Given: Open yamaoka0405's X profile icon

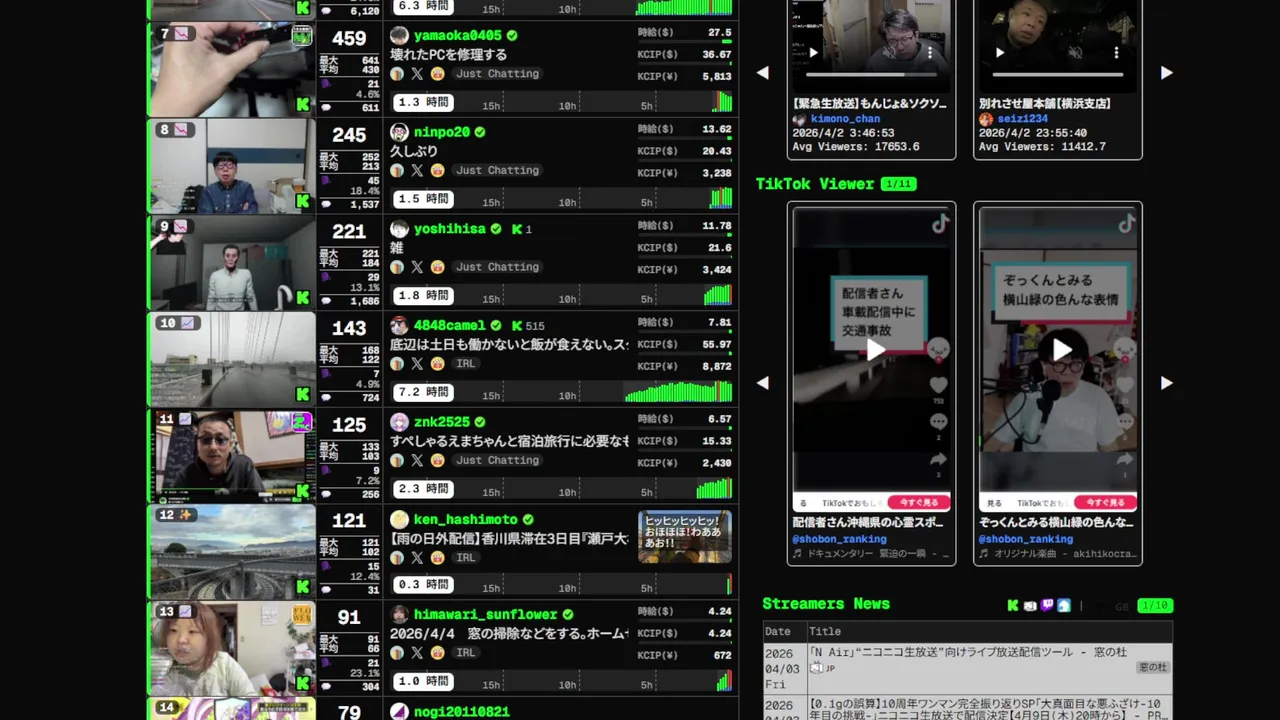Looking at the screenshot, I should click(x=417, y=74).
